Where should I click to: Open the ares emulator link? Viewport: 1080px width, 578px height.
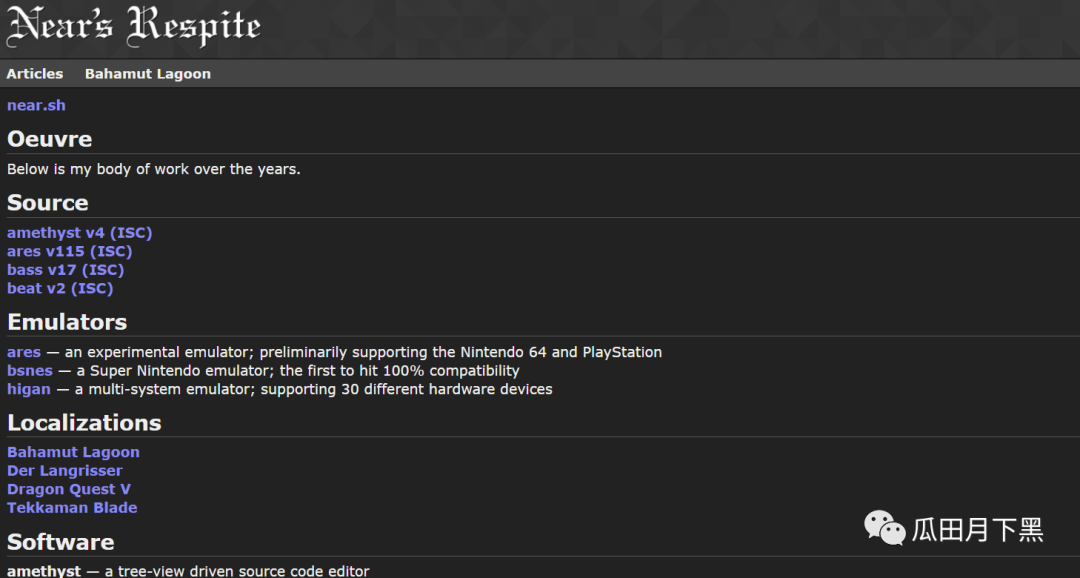[x=23, y=352]
